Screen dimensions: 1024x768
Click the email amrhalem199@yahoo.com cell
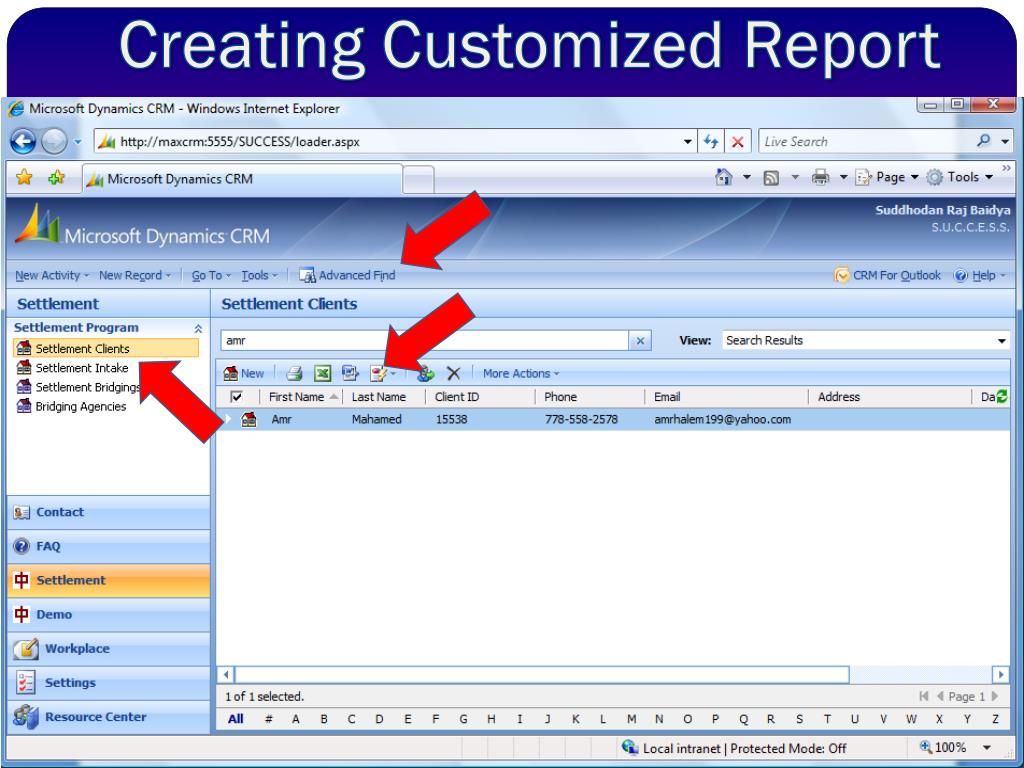[x=722, y=419]
